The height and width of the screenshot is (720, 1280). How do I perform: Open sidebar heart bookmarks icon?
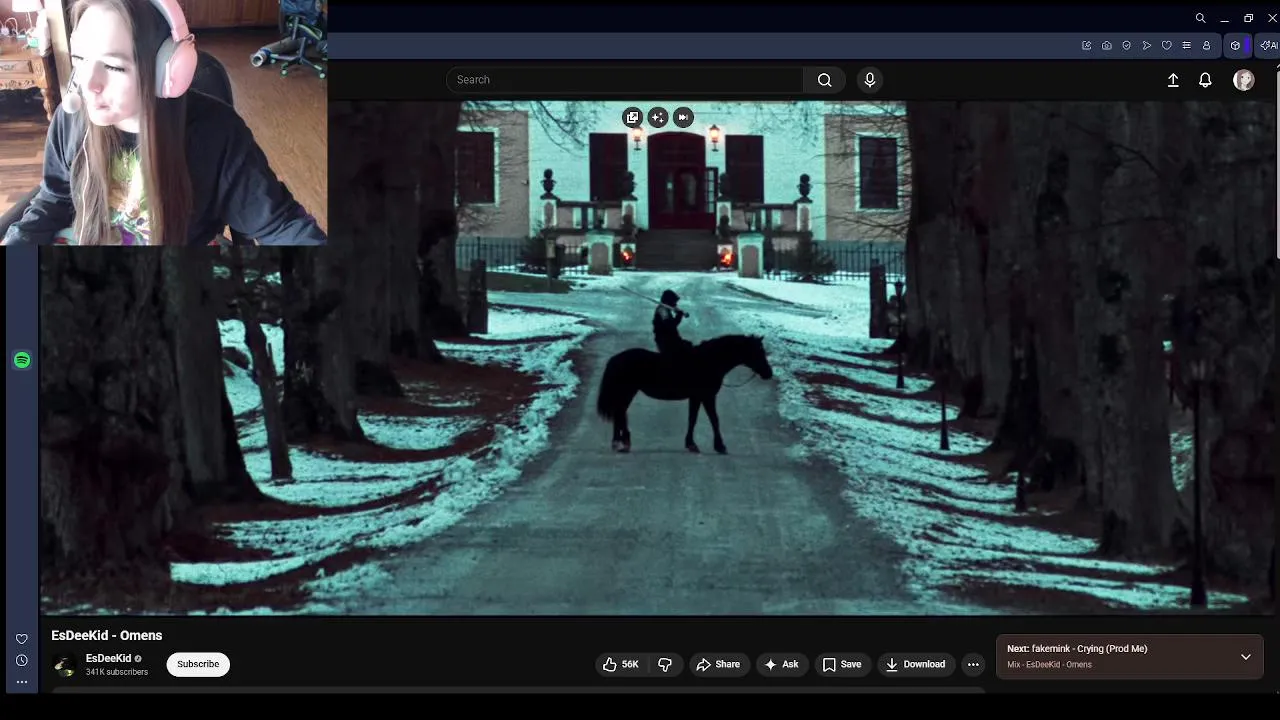(21, 639)
